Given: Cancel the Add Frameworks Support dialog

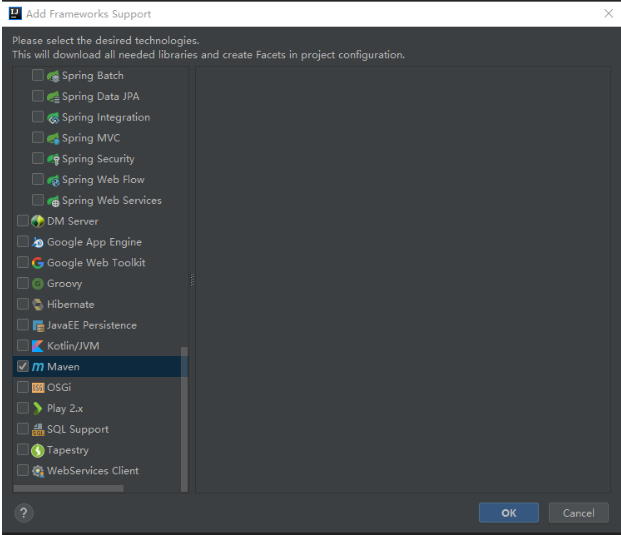Looking at the screenshot, I should [x=578, y=513].
